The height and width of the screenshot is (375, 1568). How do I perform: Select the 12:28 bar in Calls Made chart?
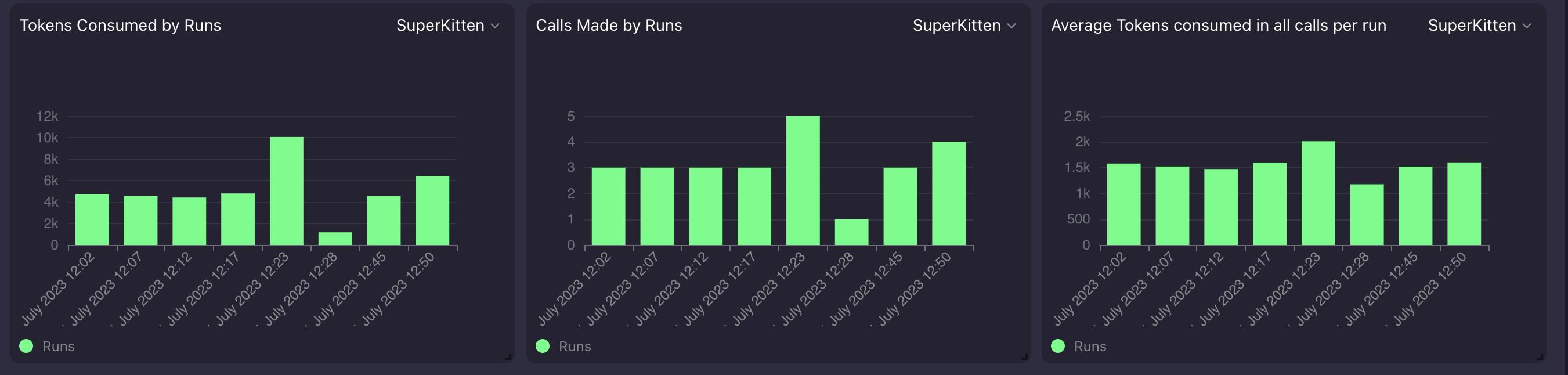(x=851, y=233)
